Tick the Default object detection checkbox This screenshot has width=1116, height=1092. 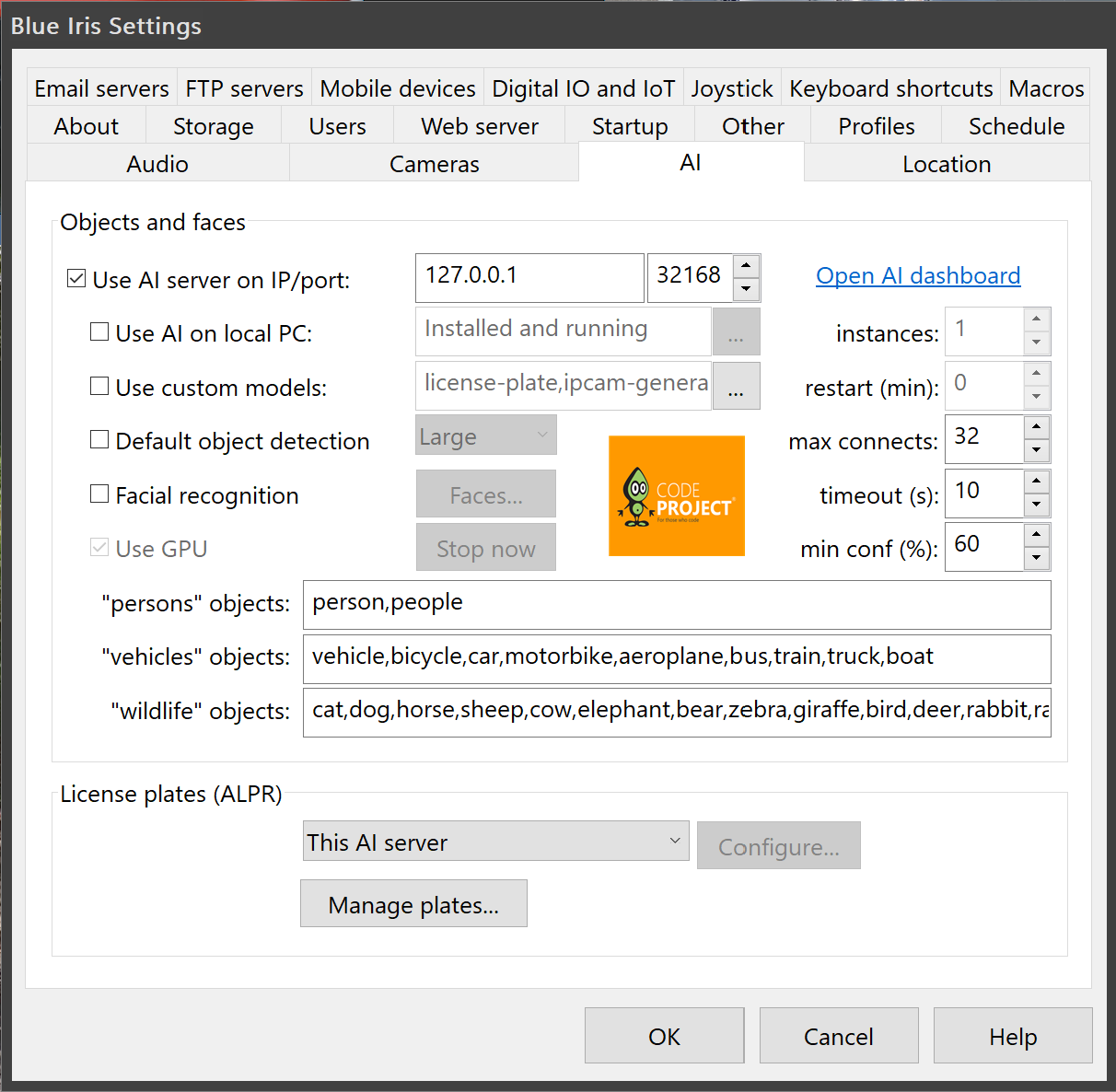point(99,440)
